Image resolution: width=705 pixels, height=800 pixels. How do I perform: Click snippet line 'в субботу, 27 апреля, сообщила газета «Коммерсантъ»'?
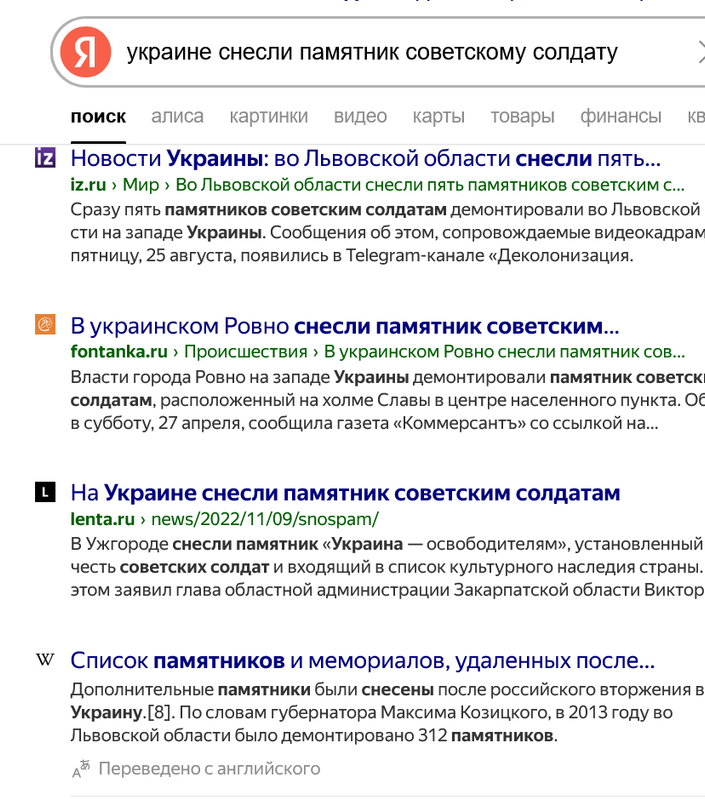click(x=298, y=423)
